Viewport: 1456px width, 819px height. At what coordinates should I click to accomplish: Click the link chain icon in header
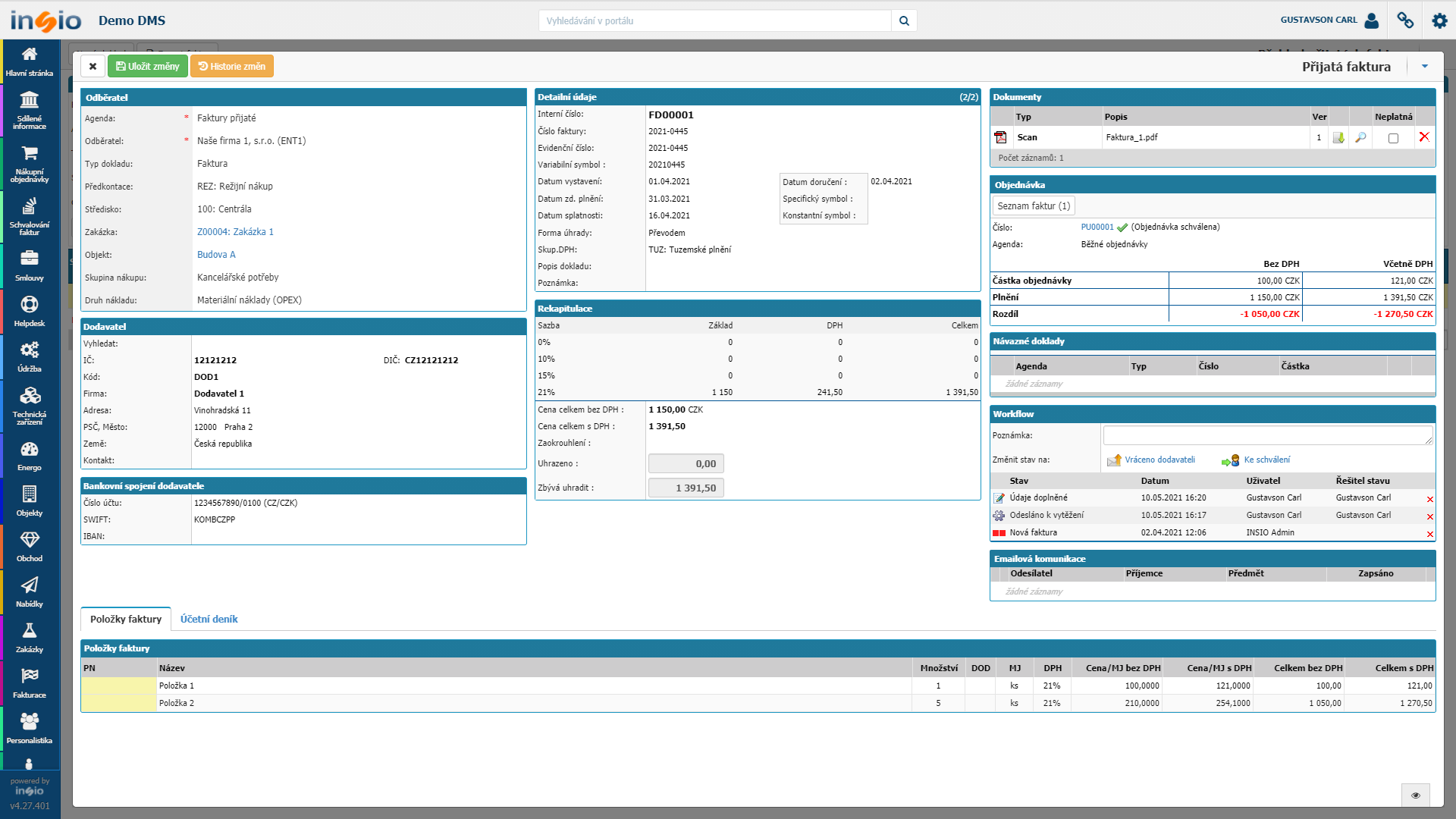click(x=1405, y=20)
